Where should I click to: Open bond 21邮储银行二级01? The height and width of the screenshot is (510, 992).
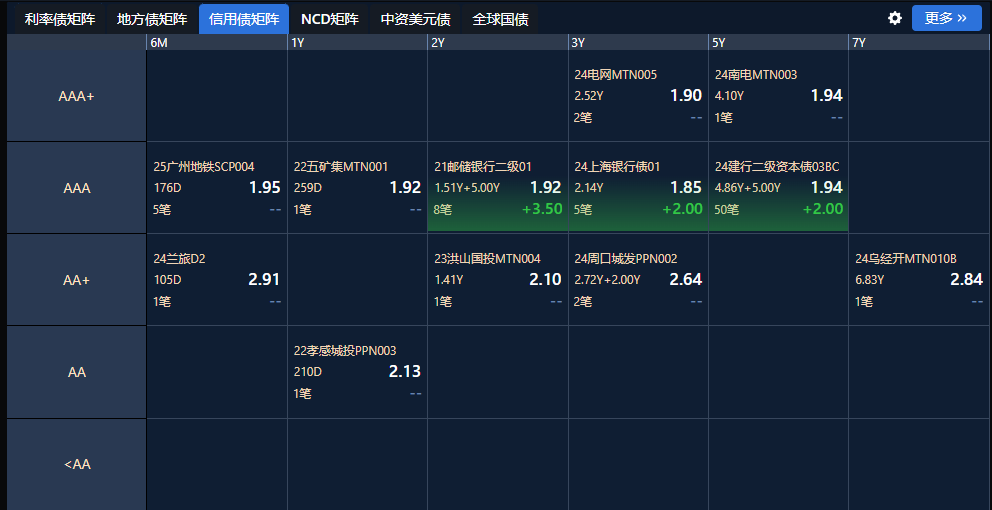coord(483,167)
